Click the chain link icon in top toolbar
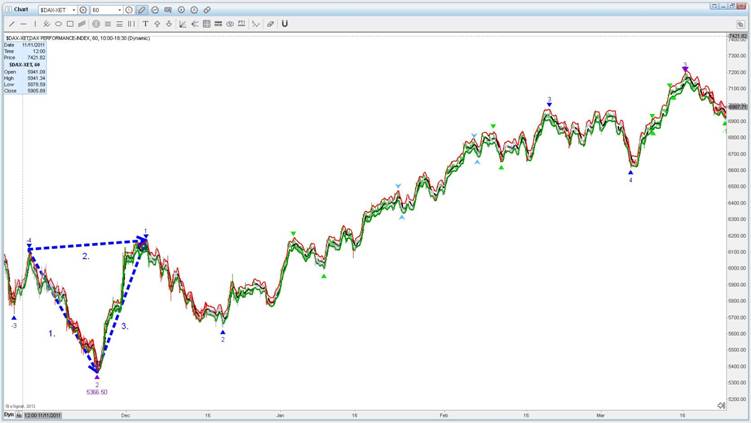 (x=206, y=9)
